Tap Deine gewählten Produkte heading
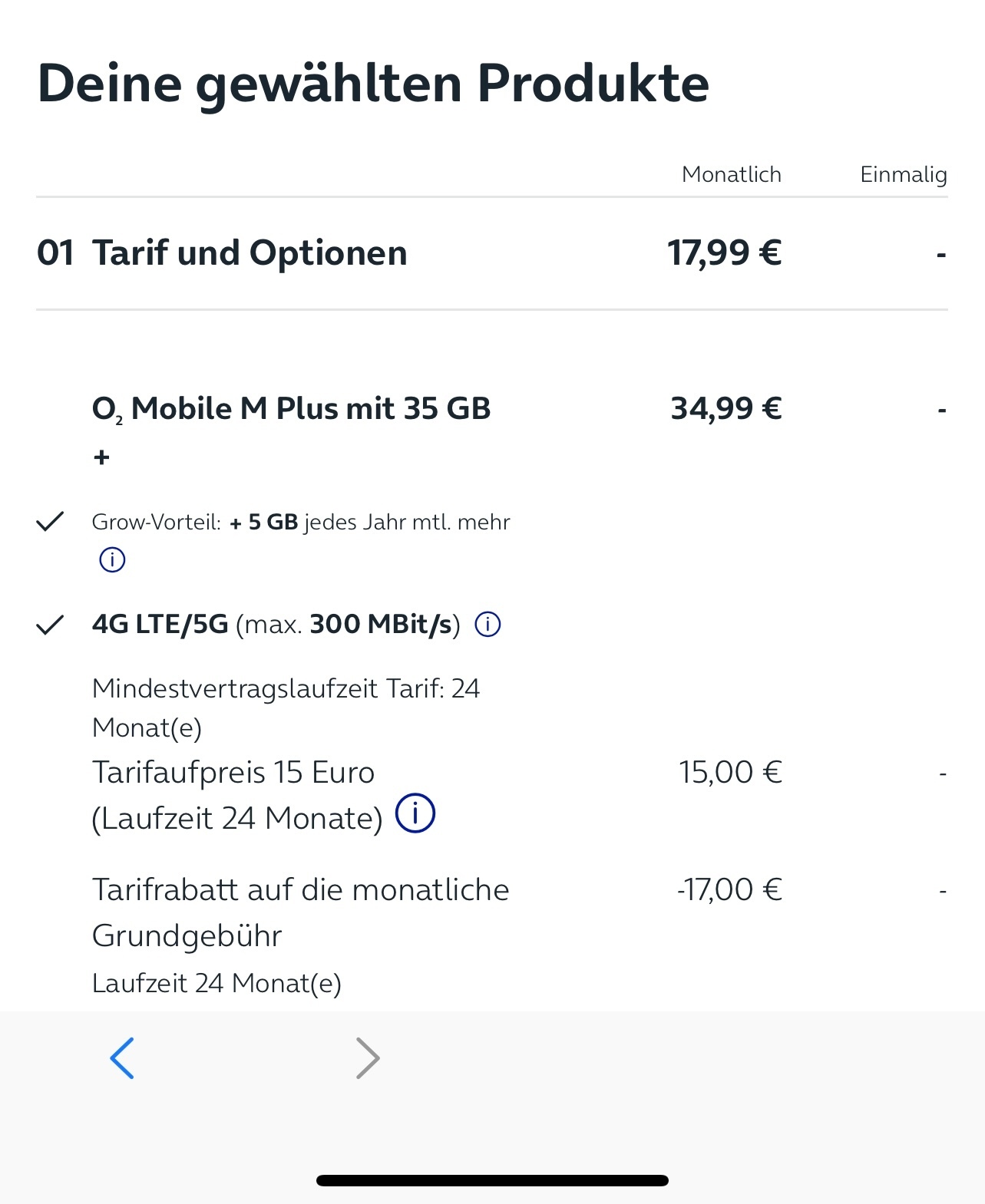 point(373,84)
